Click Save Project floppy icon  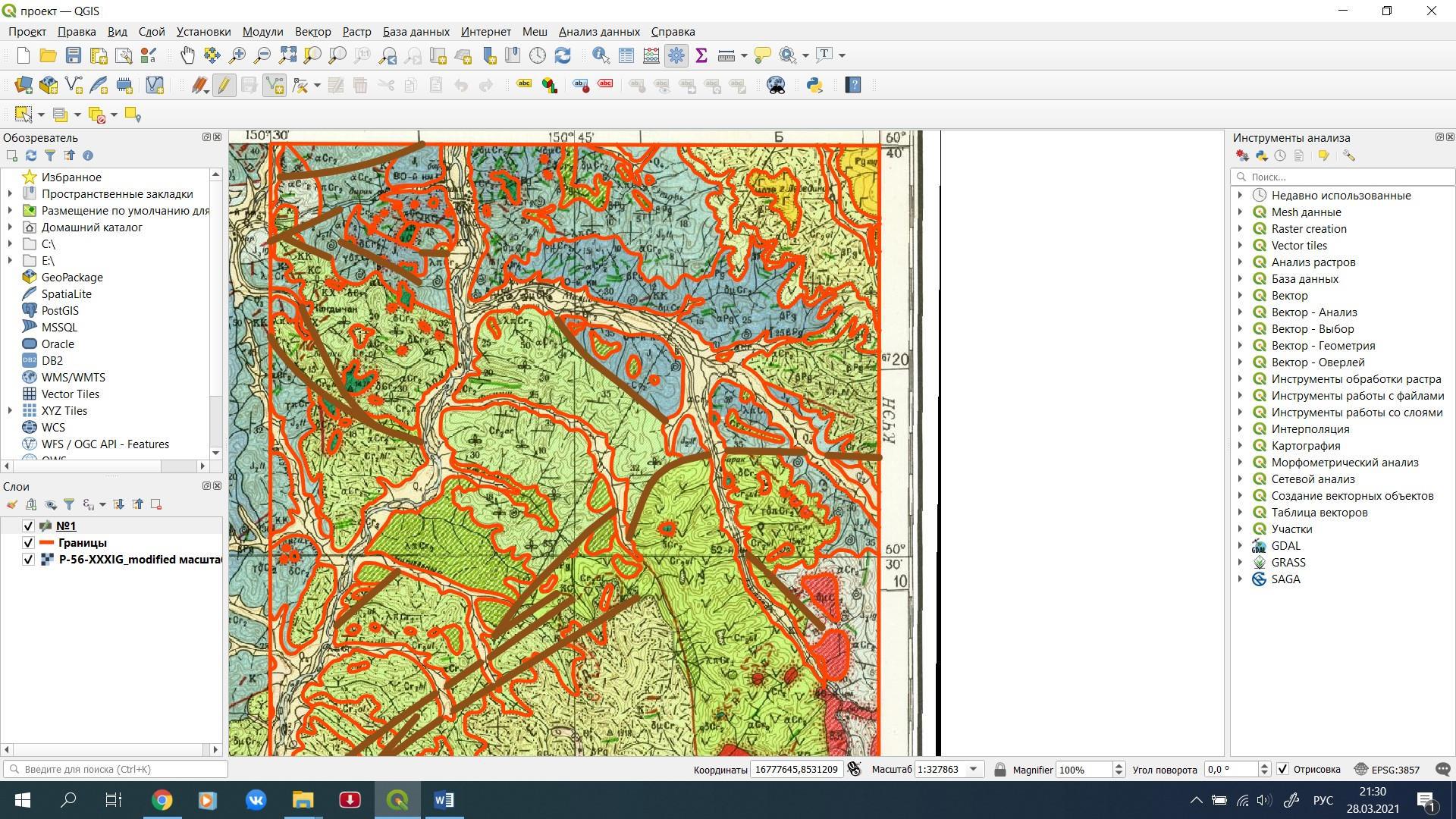point(74,55)
